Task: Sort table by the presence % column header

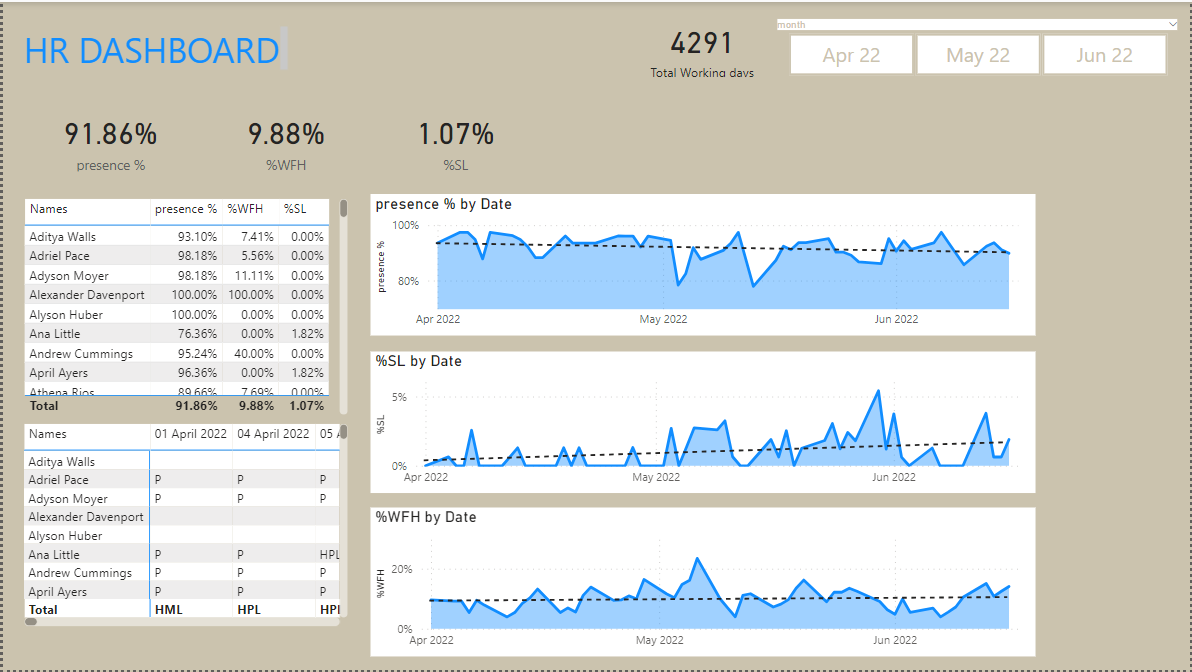Action: click(186, 210)
